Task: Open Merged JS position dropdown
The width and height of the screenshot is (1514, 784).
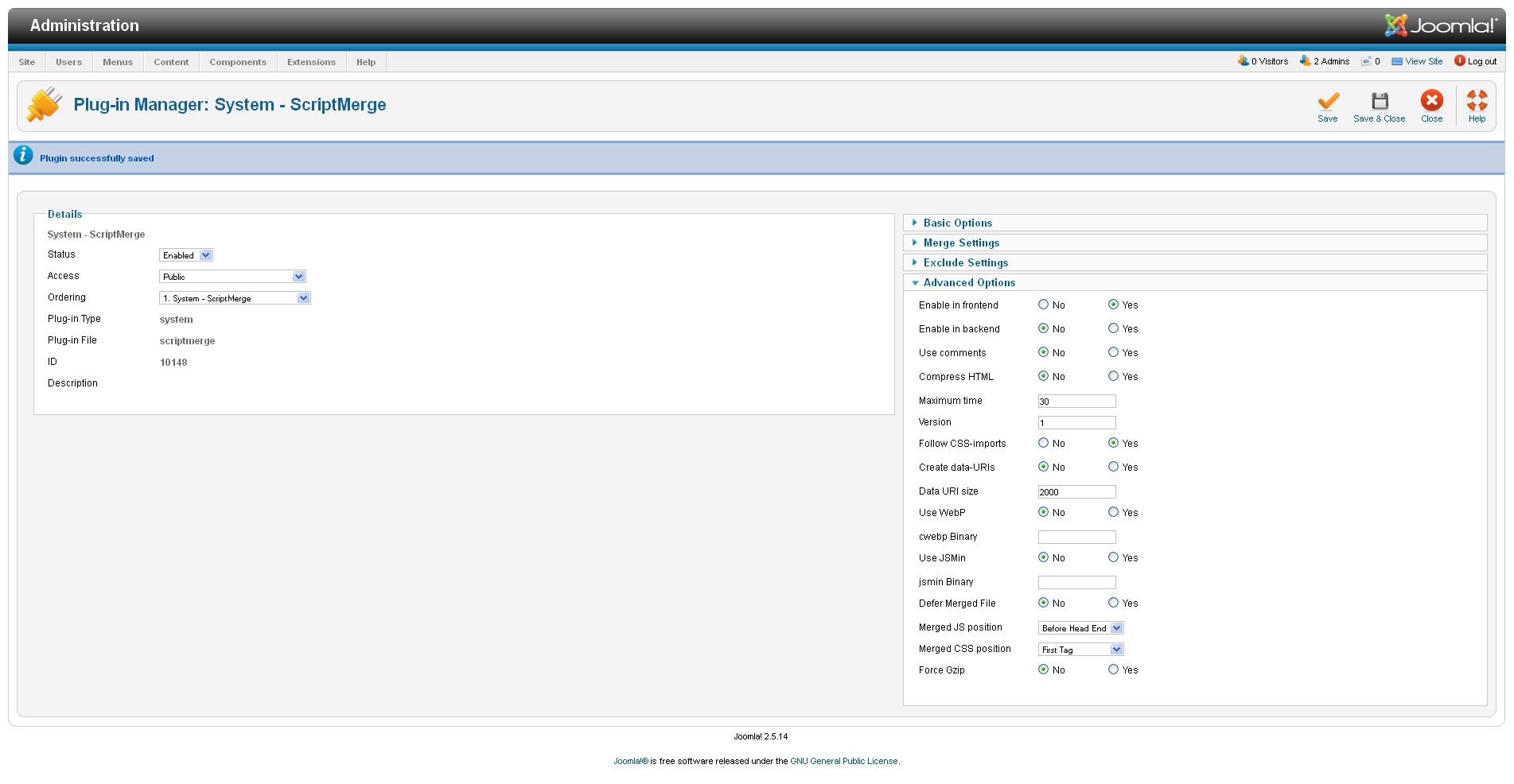Action: click(x=1080, y=628)
